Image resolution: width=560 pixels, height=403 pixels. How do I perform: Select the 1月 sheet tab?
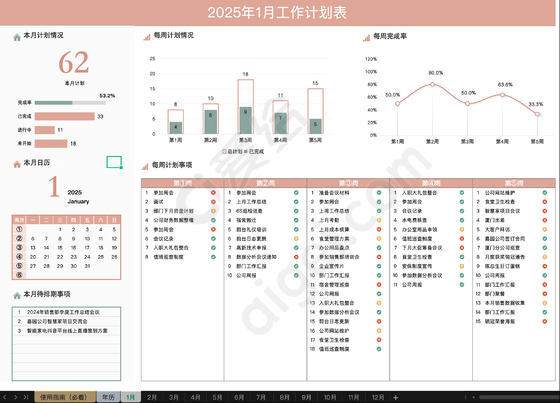pyautogui.click(x=130, y=397)
